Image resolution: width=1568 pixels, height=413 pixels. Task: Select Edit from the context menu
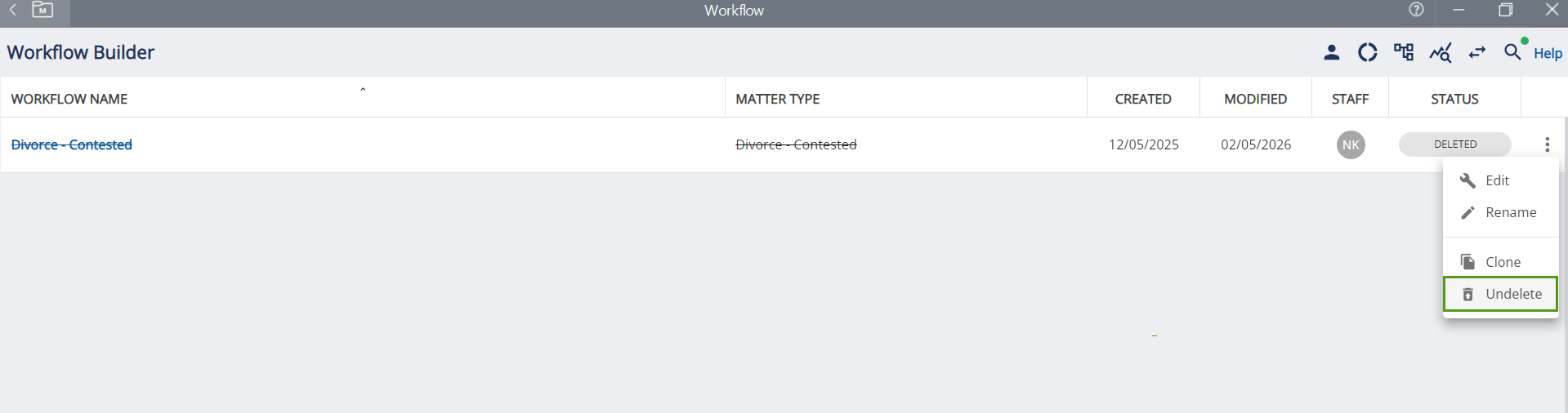coord(1497,180)
